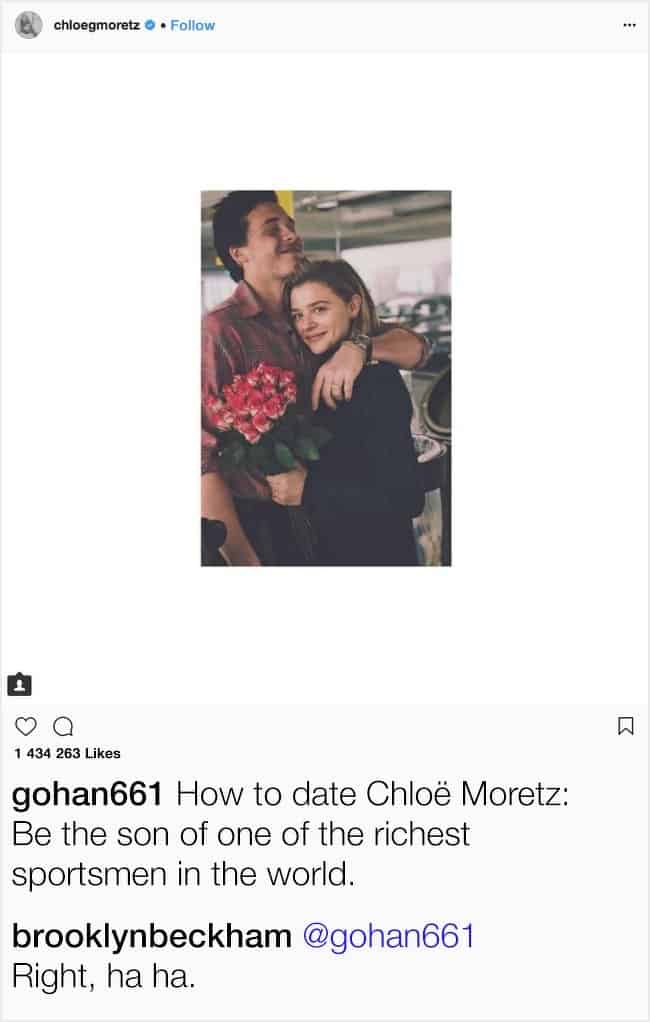Click the dot separator before Follow
The image size is (650, 1022).
click(163, 26)
